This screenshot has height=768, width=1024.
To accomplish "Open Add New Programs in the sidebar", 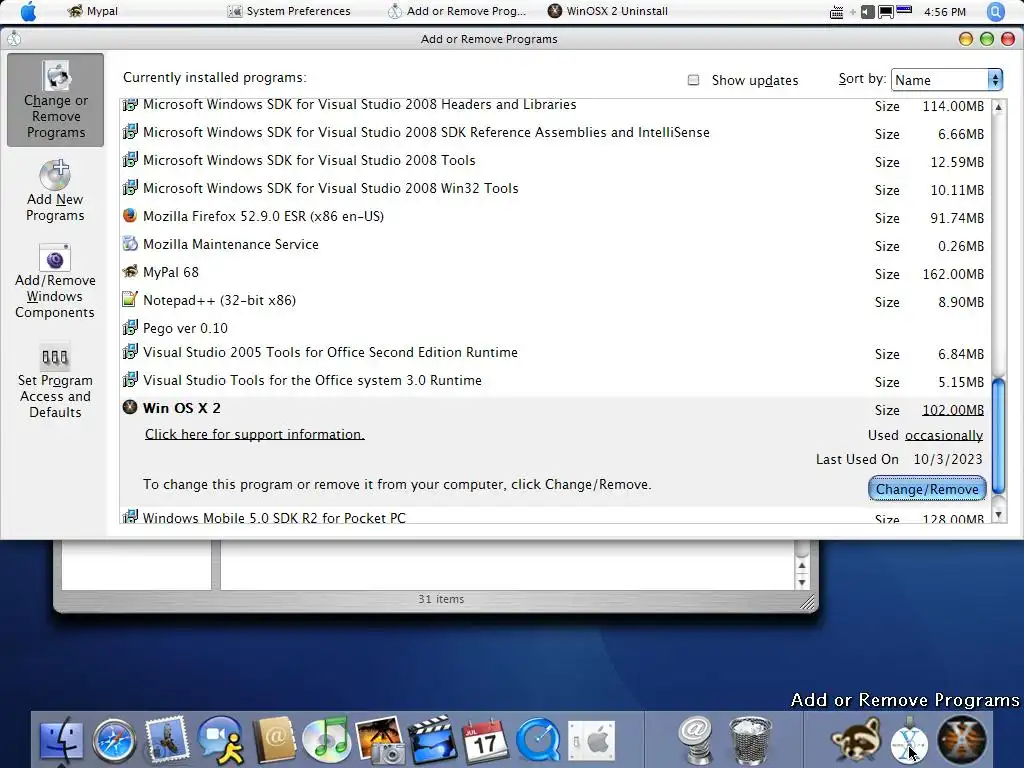I will point(56,191).
